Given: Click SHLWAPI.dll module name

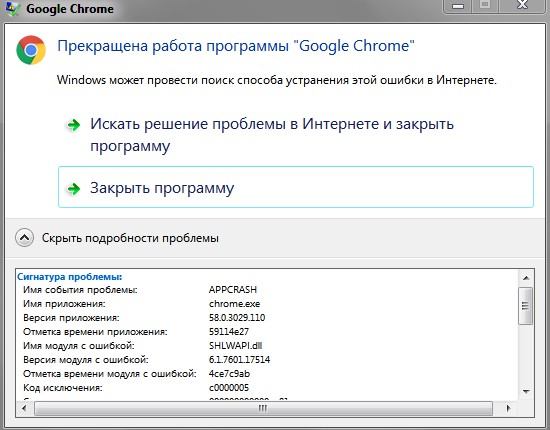Looking at the screenshot, I should pyautogui.click(x=235, y=346).
